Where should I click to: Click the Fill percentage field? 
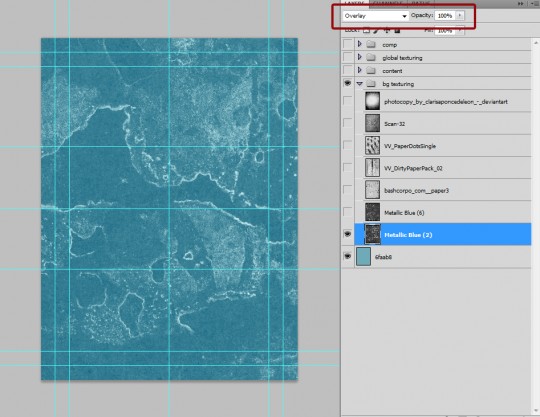[x=445, y=31]
